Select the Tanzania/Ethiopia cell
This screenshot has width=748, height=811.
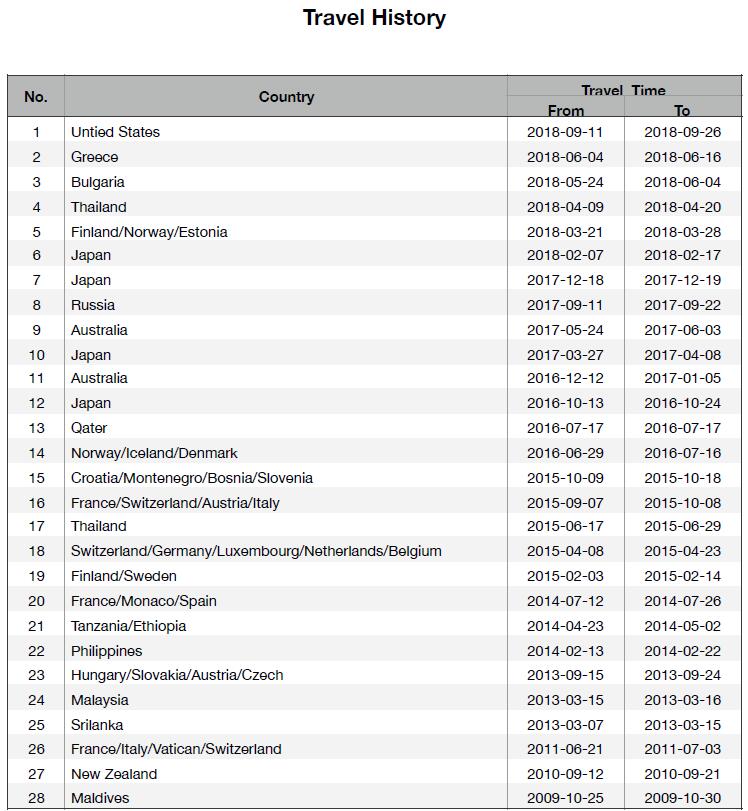tap(128, 626)
